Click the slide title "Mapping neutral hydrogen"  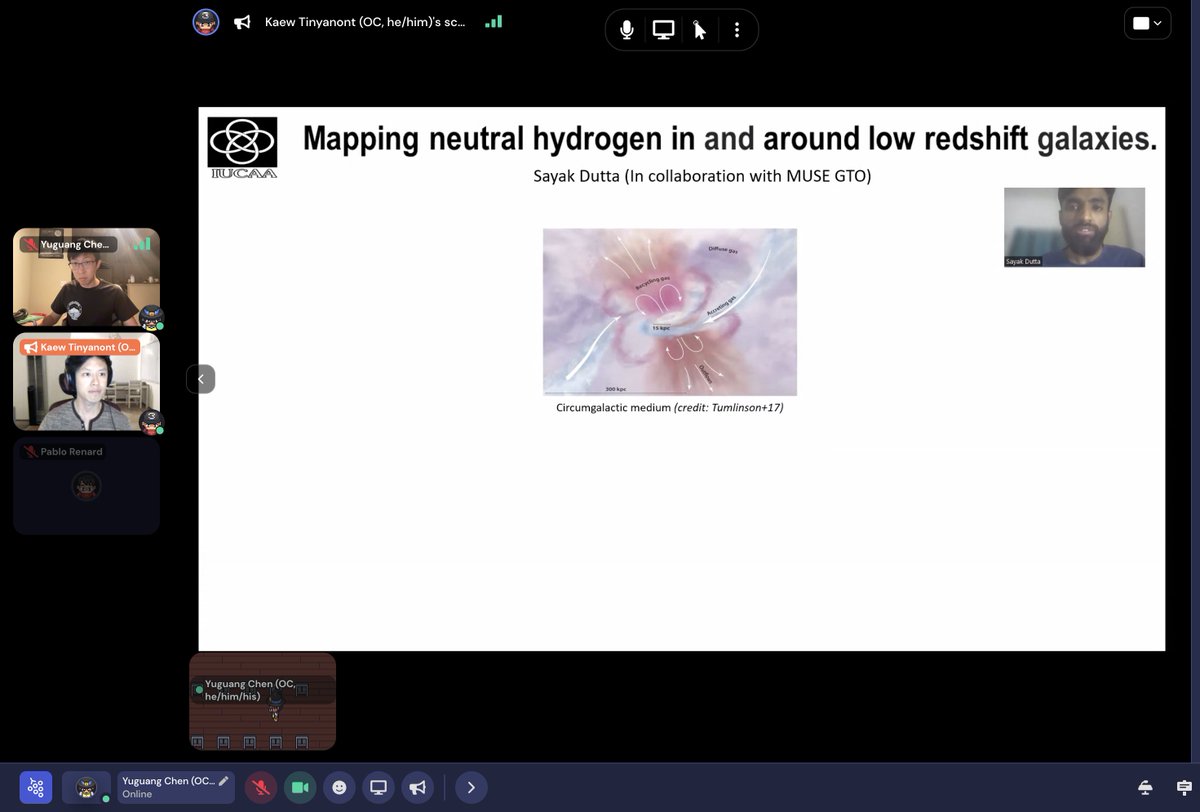point(730,139)
